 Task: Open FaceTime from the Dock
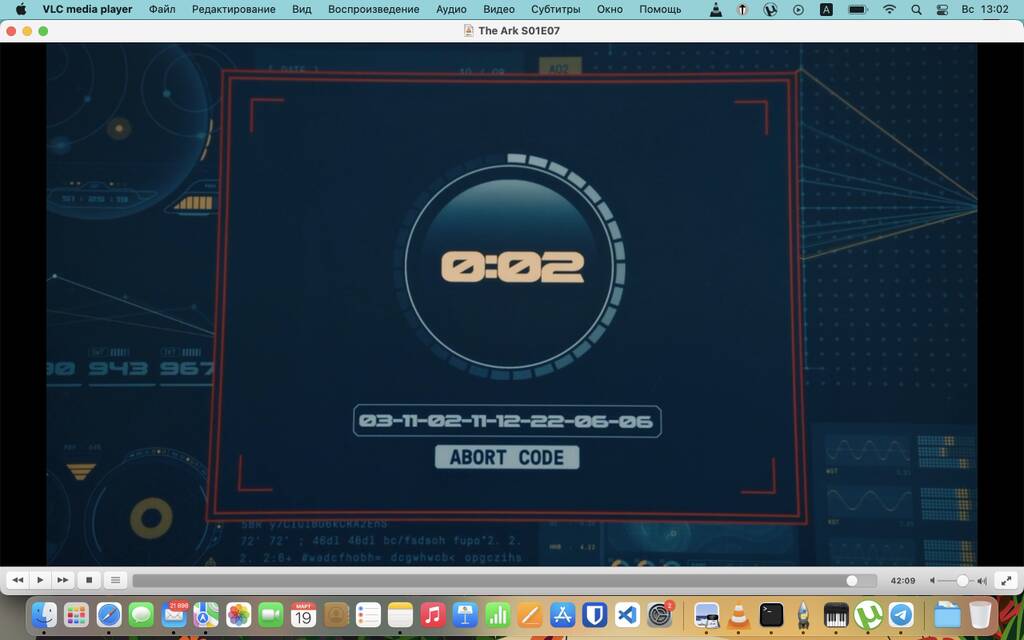pos(270,615)
